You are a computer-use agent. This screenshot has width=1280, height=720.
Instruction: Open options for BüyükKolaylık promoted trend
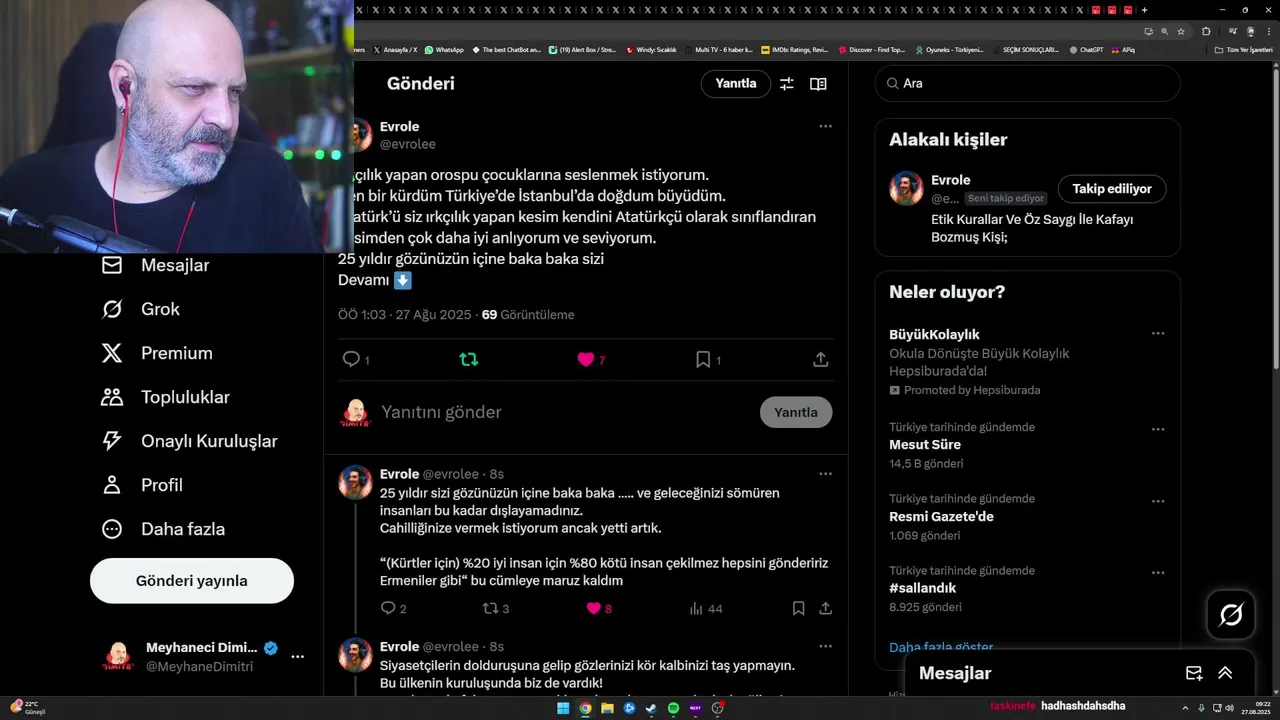click(x=1158, y=334)
